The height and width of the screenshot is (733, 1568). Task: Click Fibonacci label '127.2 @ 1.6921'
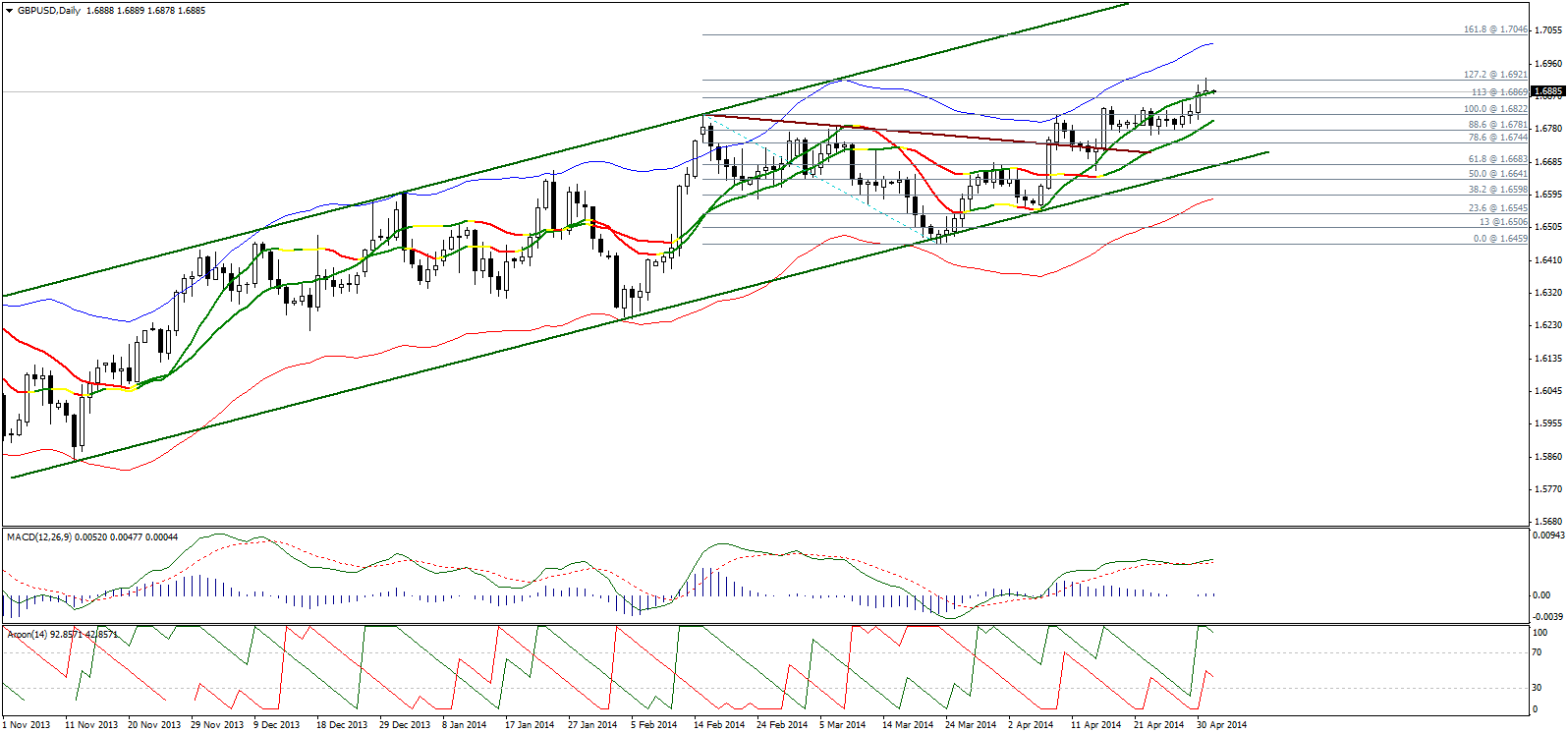pyautogui.click(x=1495, y=75)
